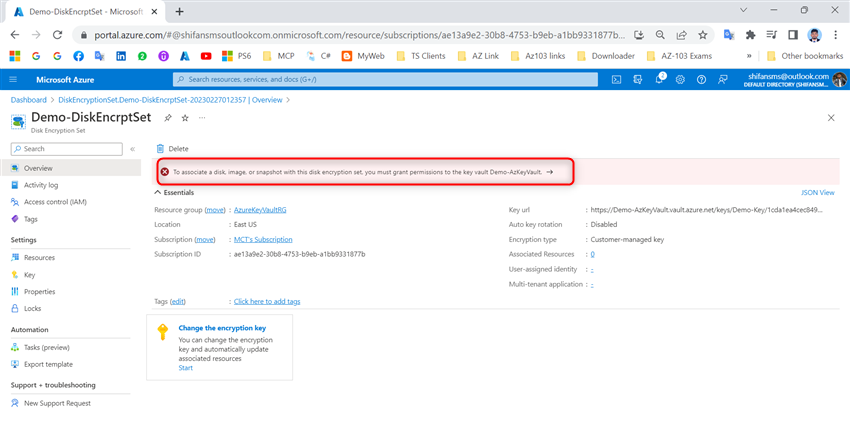Open Az103 links bookmark folder

tap(538, 56)
